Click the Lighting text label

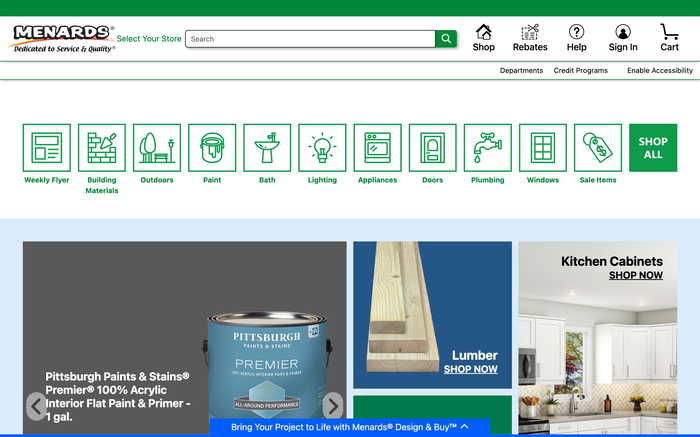pyautogui.click(x=322, y=180)
